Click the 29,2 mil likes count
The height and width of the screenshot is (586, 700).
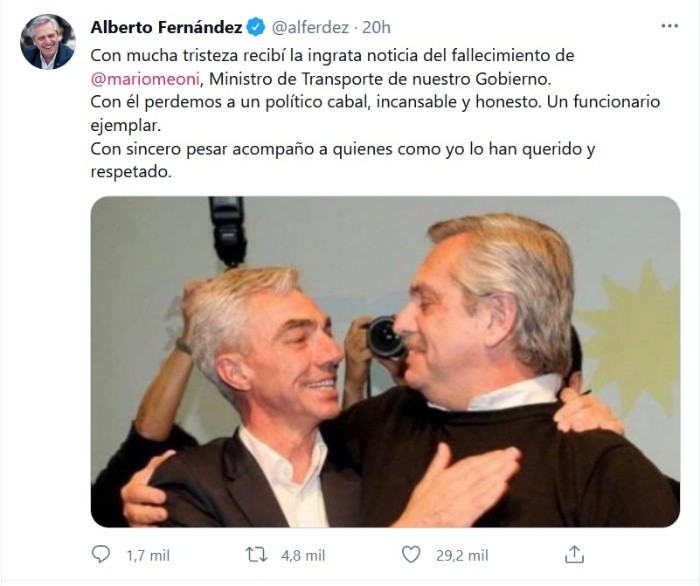(462, 556)
